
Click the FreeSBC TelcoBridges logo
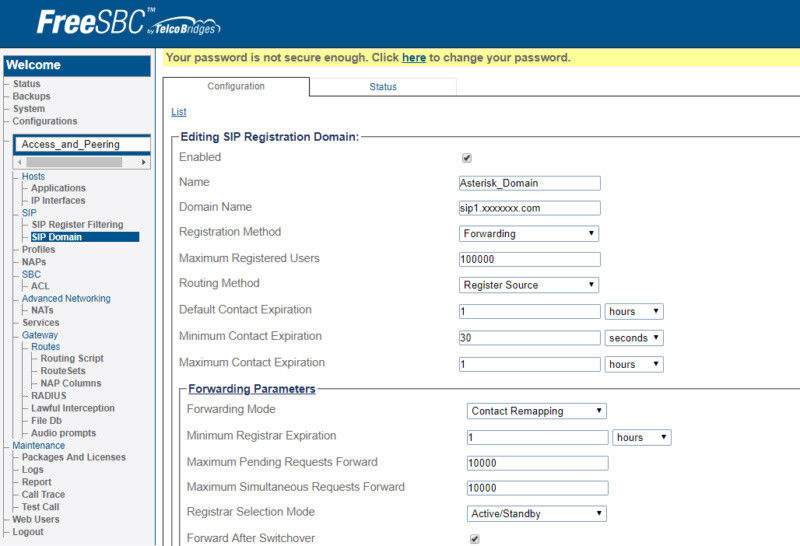pos(128,22)
